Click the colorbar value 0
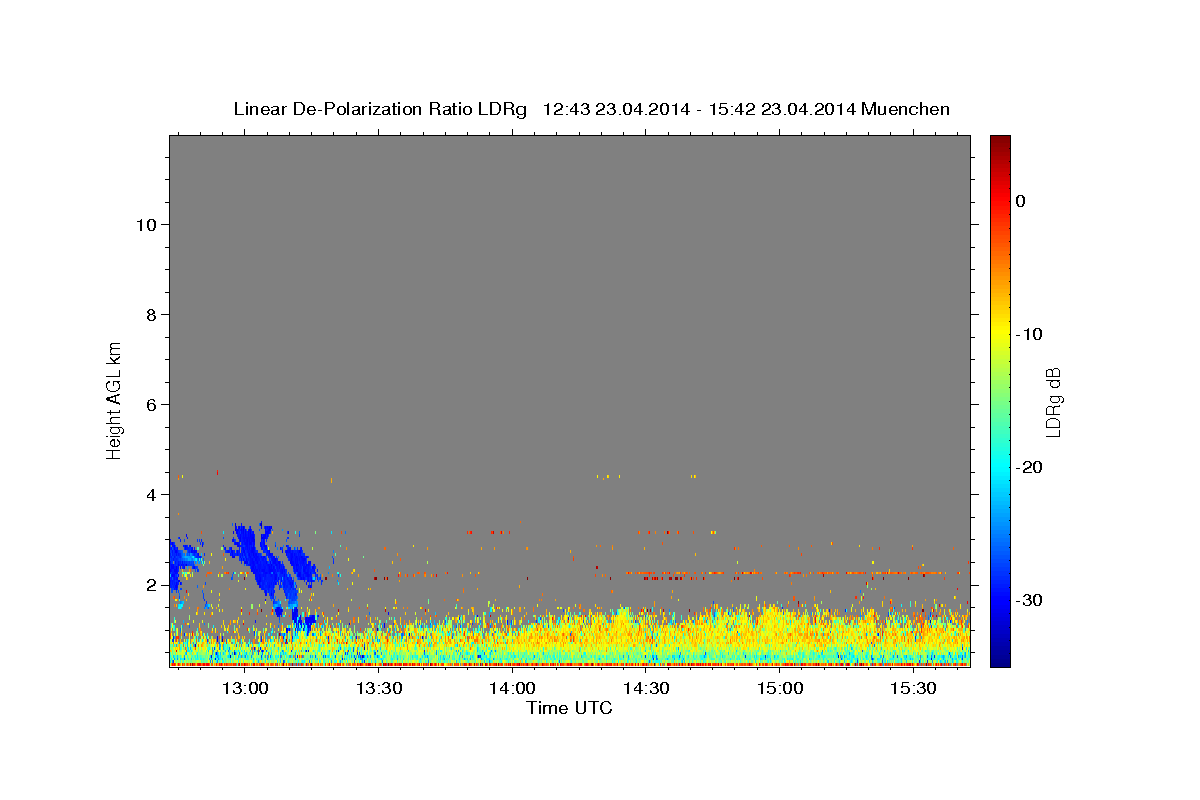 (1020, 201)
